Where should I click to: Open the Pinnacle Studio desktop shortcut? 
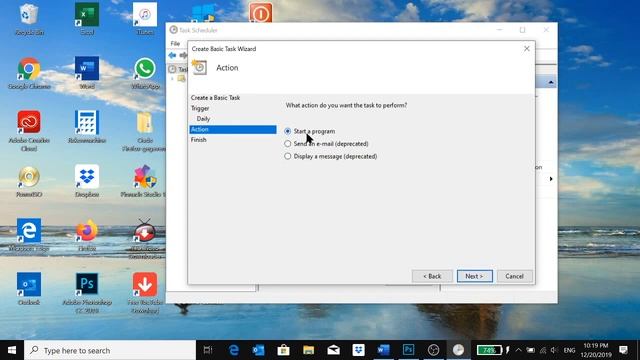coord(143,182)
